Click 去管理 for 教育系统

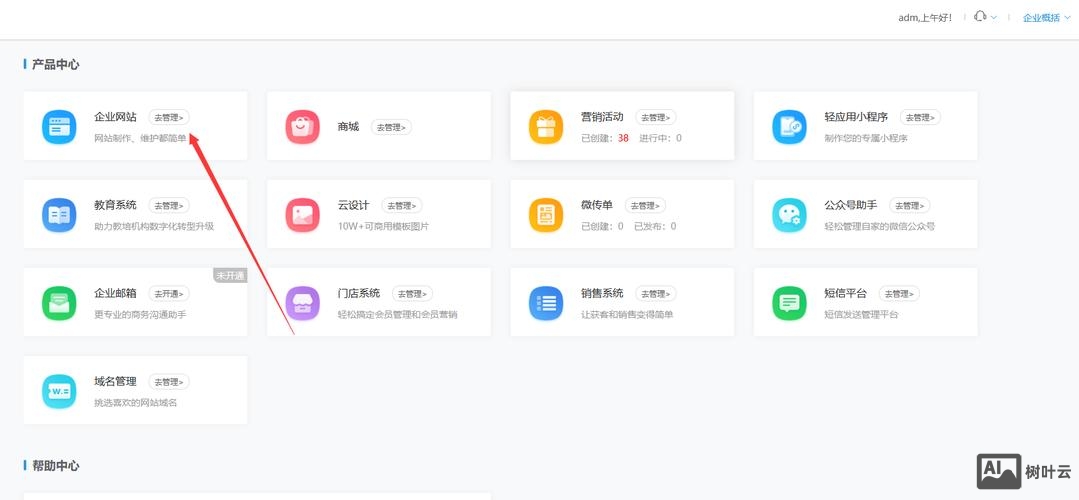[169, 206]
